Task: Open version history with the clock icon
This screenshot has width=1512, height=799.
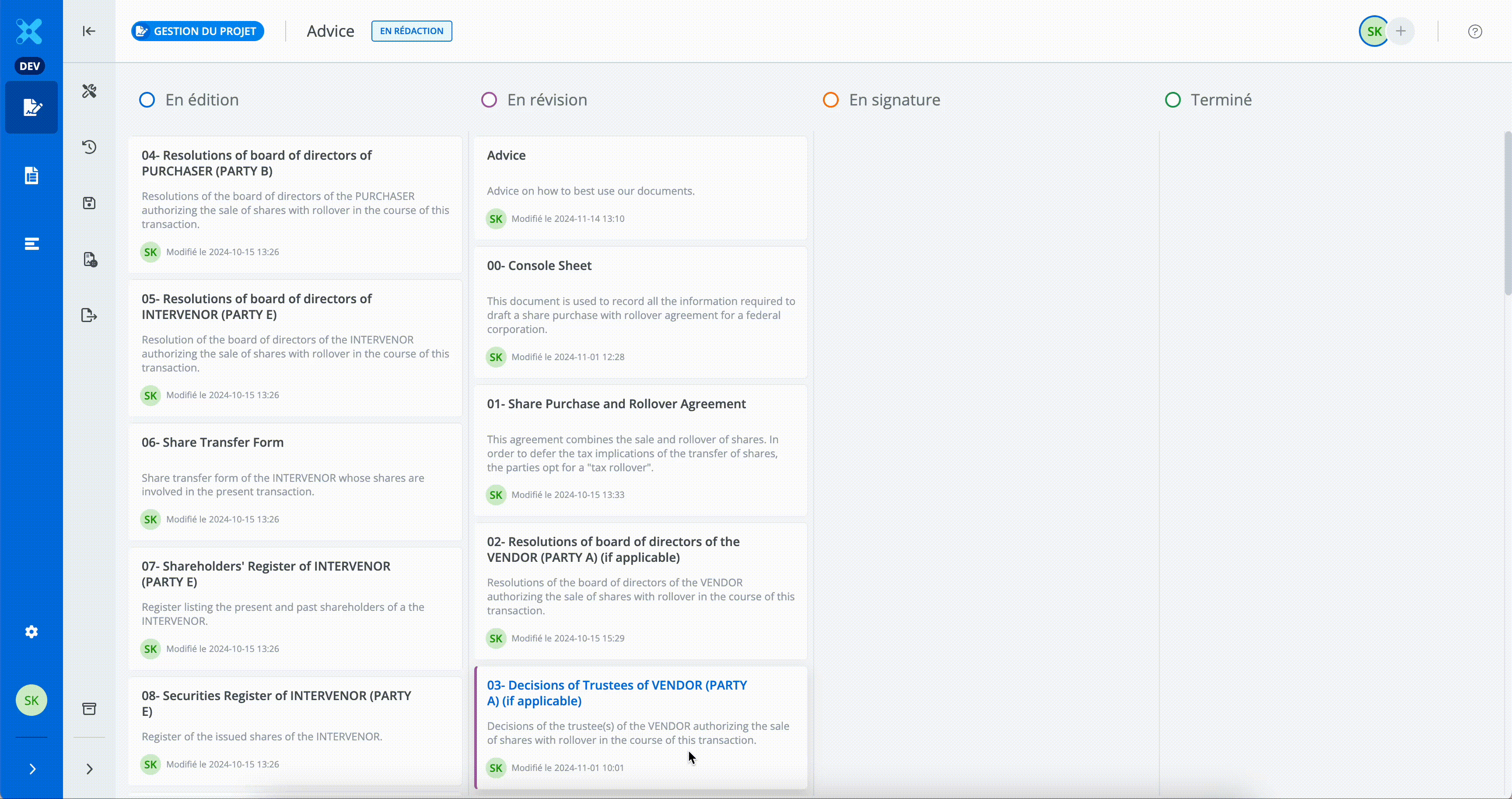Action: [x=89, y=147]
